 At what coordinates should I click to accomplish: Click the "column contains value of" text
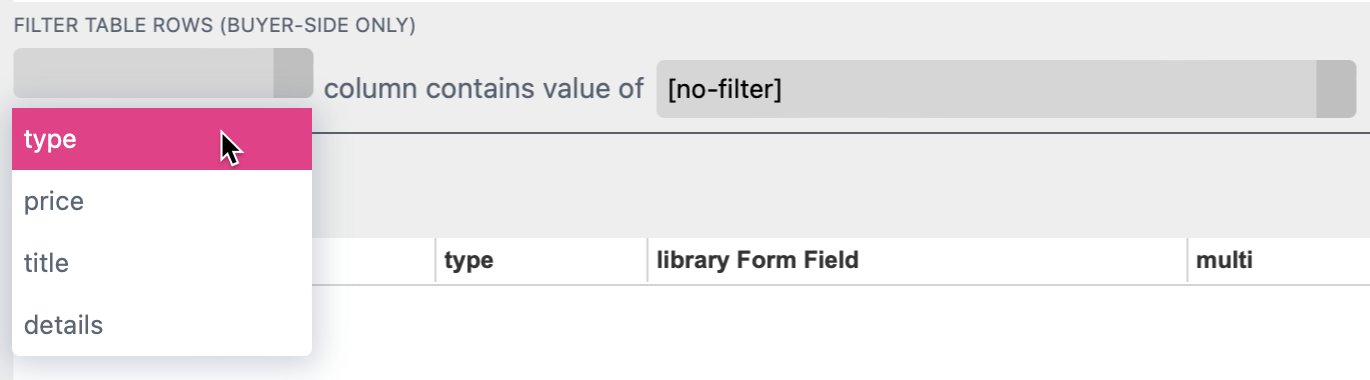tap(484, 89)
